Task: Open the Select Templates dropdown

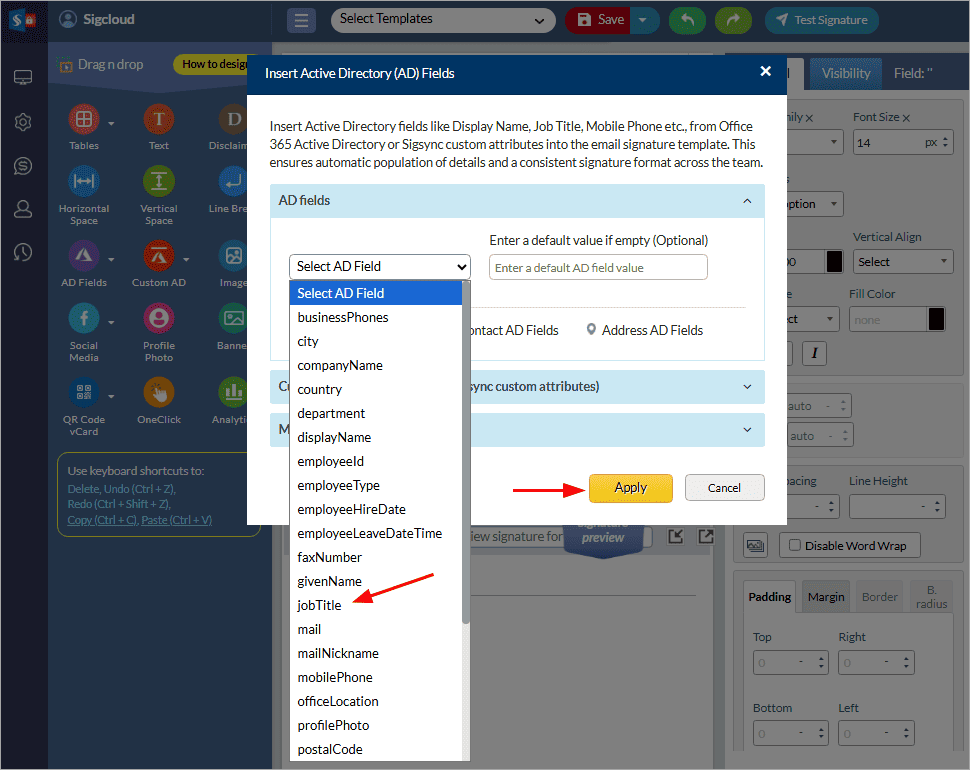Action: 443,20
